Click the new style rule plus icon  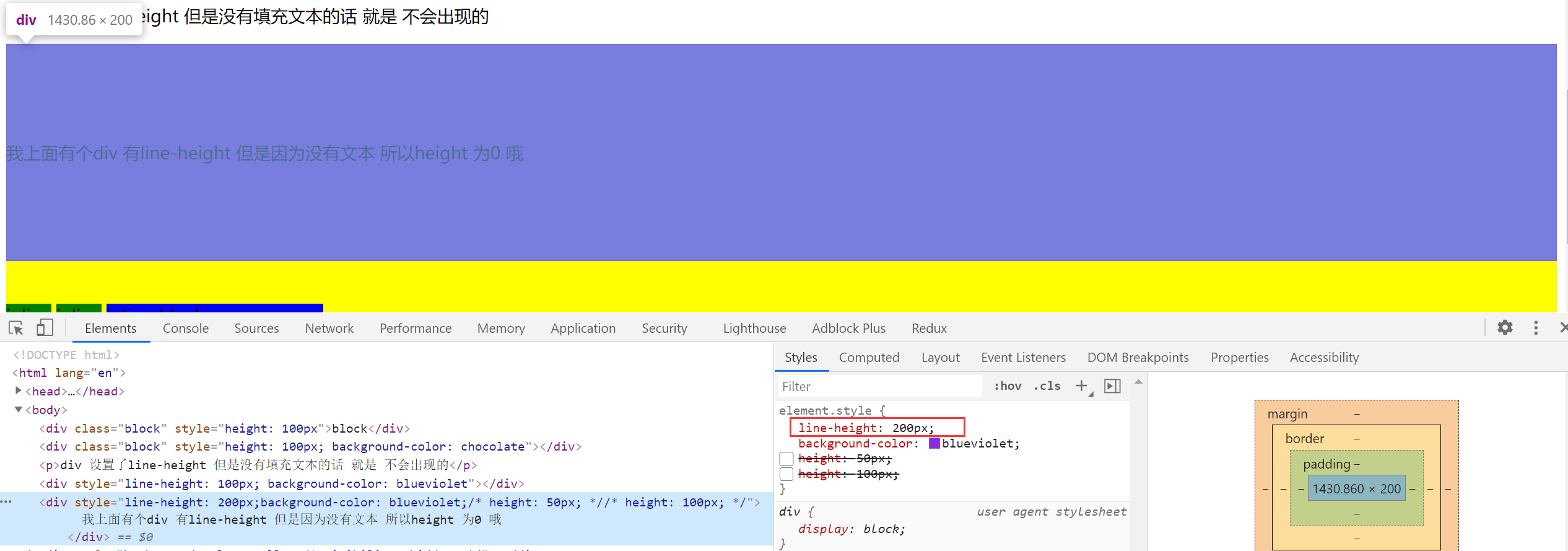(1081, 386)
